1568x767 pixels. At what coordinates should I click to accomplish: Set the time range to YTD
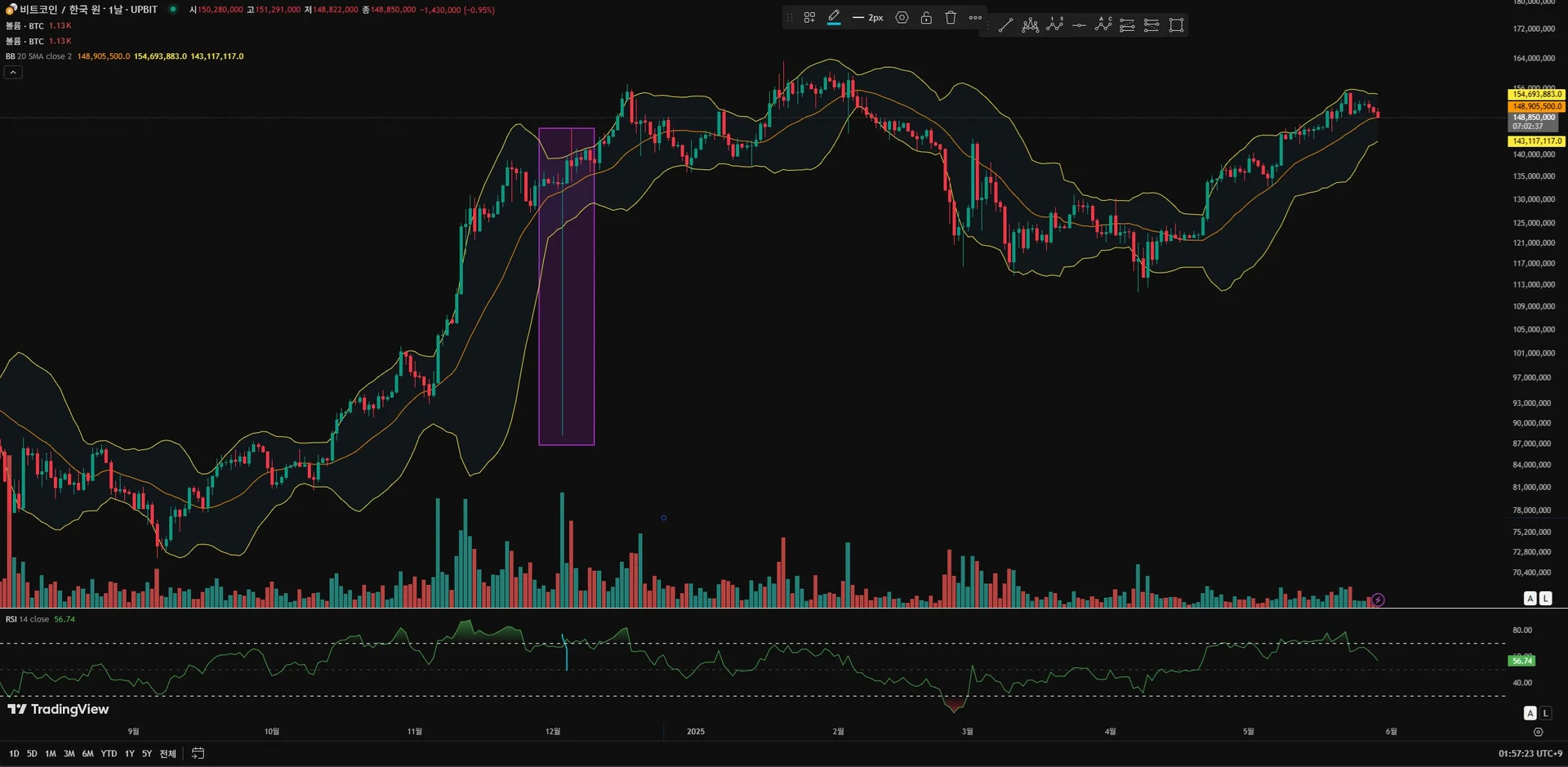coord(109,754)
